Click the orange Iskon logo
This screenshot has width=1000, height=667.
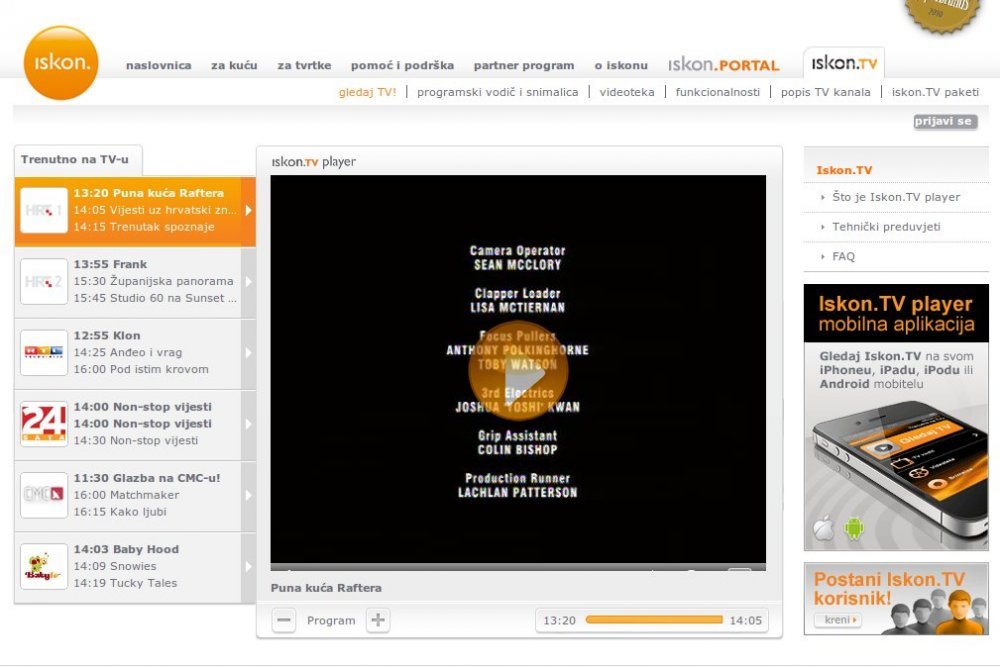pyautogui.click(x=61, y=62)
